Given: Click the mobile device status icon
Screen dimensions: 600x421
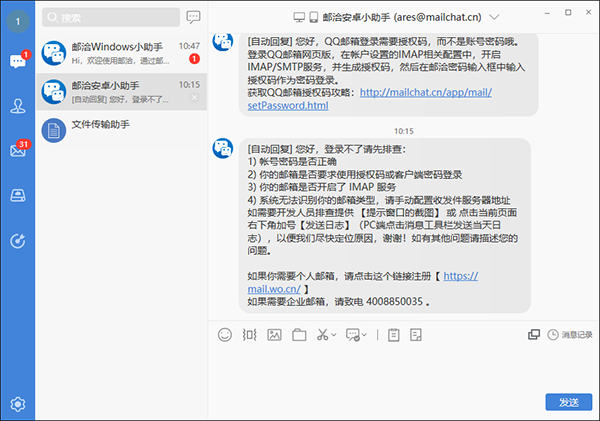Looking at the screenshot, I should [314, 17].
